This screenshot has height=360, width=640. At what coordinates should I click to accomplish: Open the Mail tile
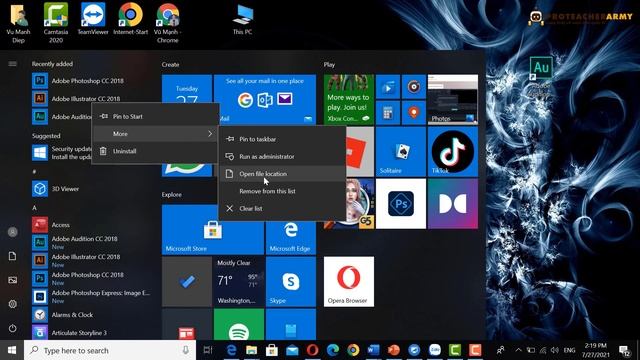(265, 100)
